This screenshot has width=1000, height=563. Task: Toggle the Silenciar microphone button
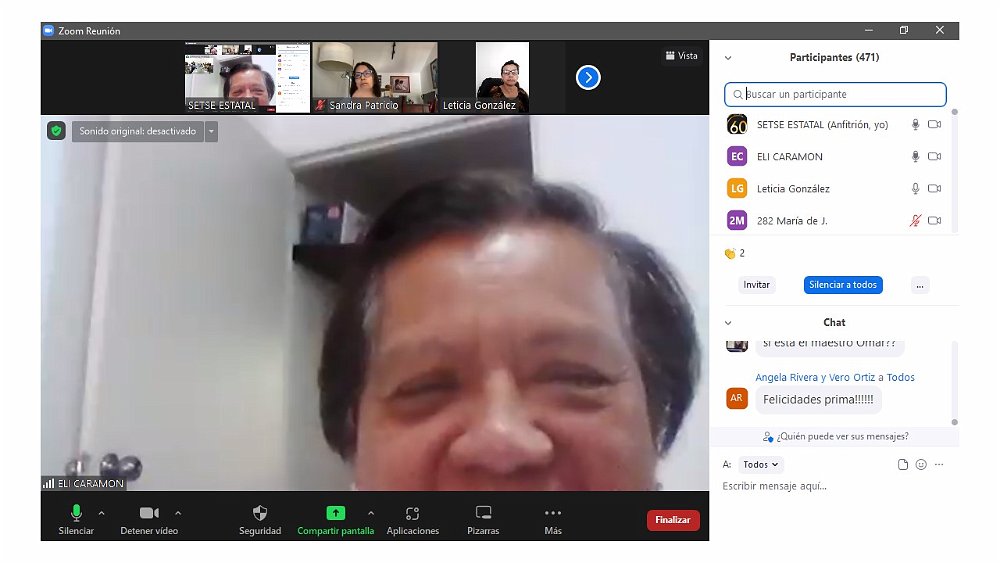point(76,513)
